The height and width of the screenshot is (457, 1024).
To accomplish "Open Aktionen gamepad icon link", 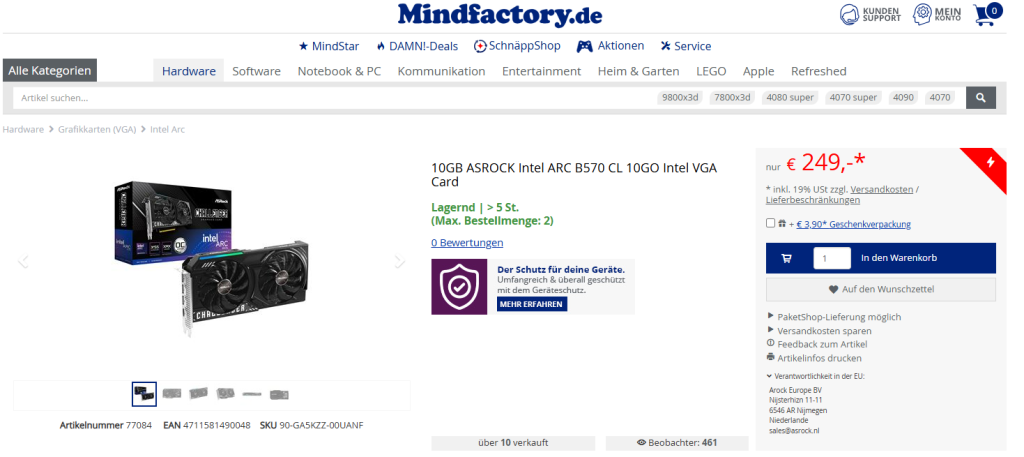I will 584,46.
